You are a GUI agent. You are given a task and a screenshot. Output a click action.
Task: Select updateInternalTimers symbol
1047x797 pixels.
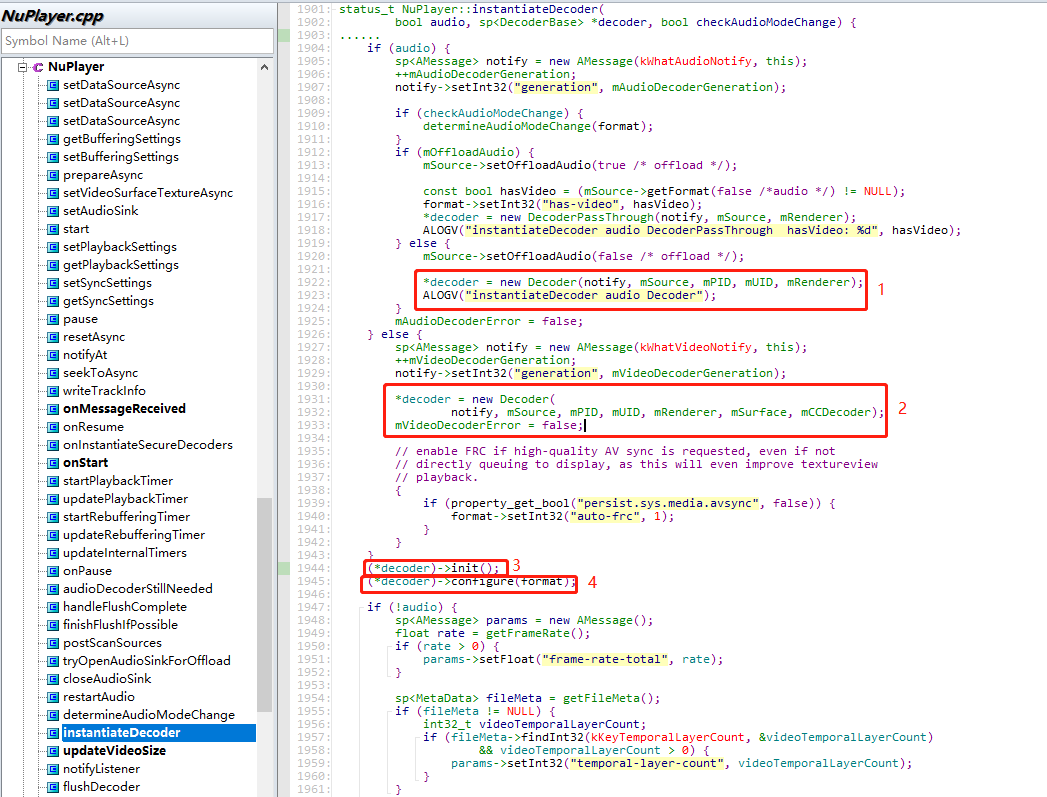(x=125, y=553)
